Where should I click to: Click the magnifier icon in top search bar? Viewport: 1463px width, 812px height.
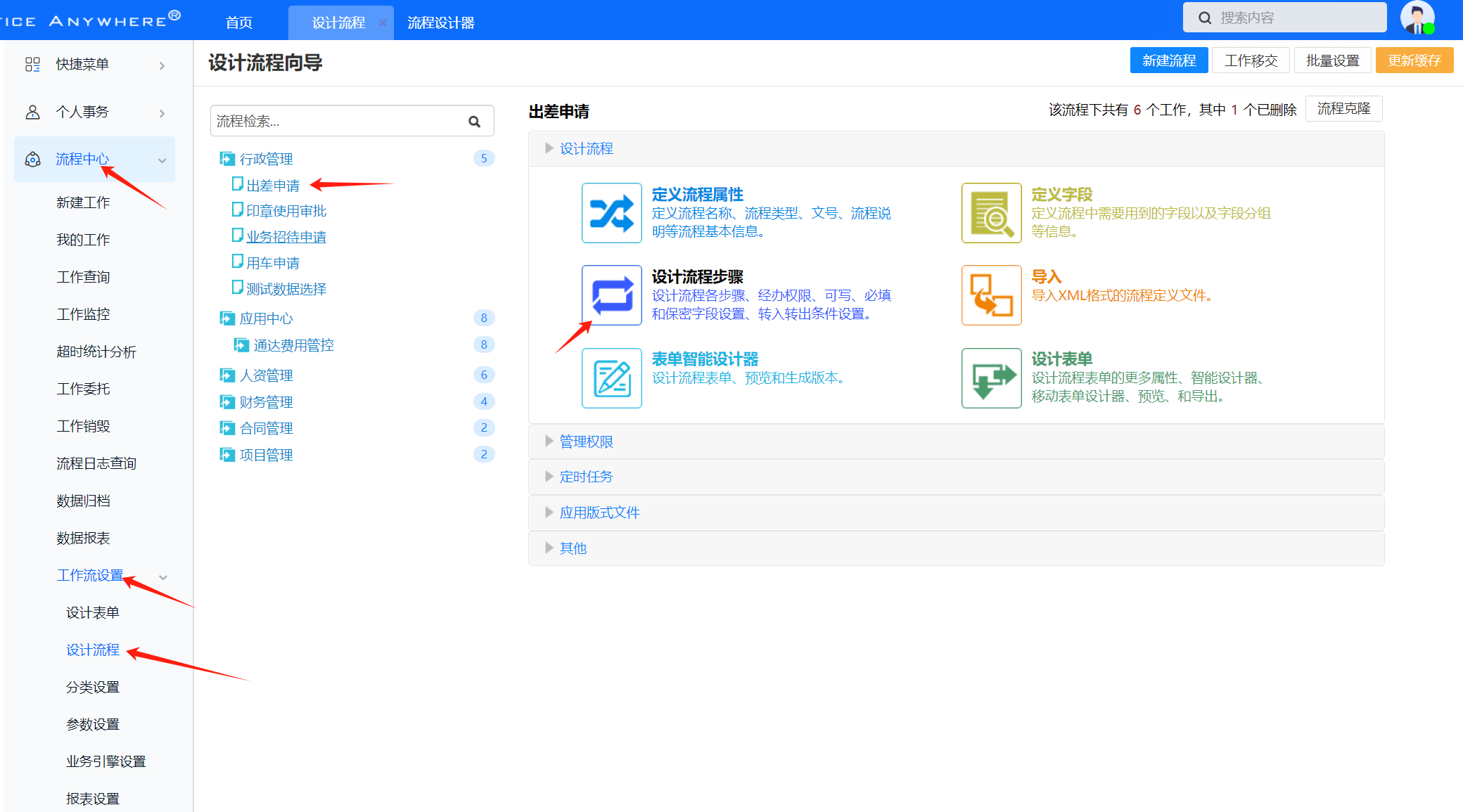pyautogui.click(x=1205, y=18)
